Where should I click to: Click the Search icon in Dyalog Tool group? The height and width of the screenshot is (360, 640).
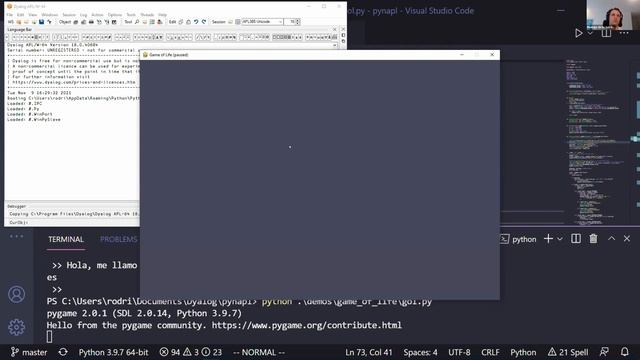(137, 22)
